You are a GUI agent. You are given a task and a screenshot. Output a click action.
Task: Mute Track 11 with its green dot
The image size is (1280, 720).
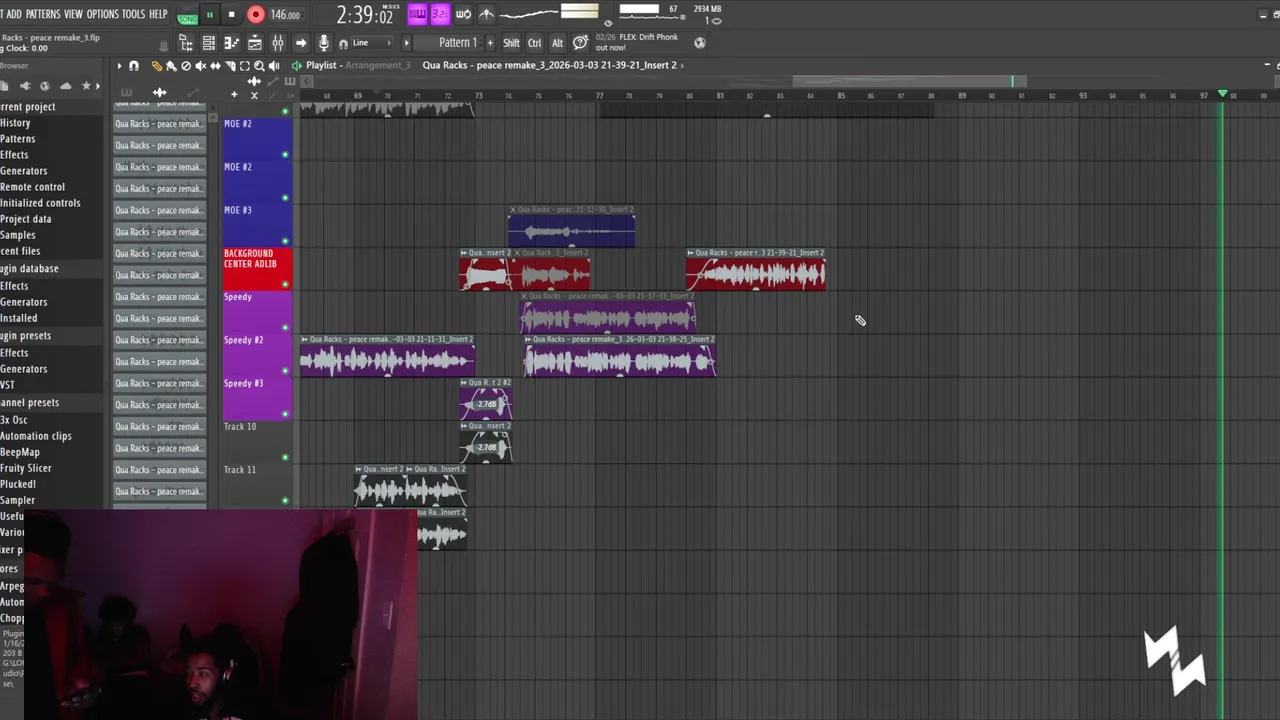pyautogui.click(x=285, y=500)
